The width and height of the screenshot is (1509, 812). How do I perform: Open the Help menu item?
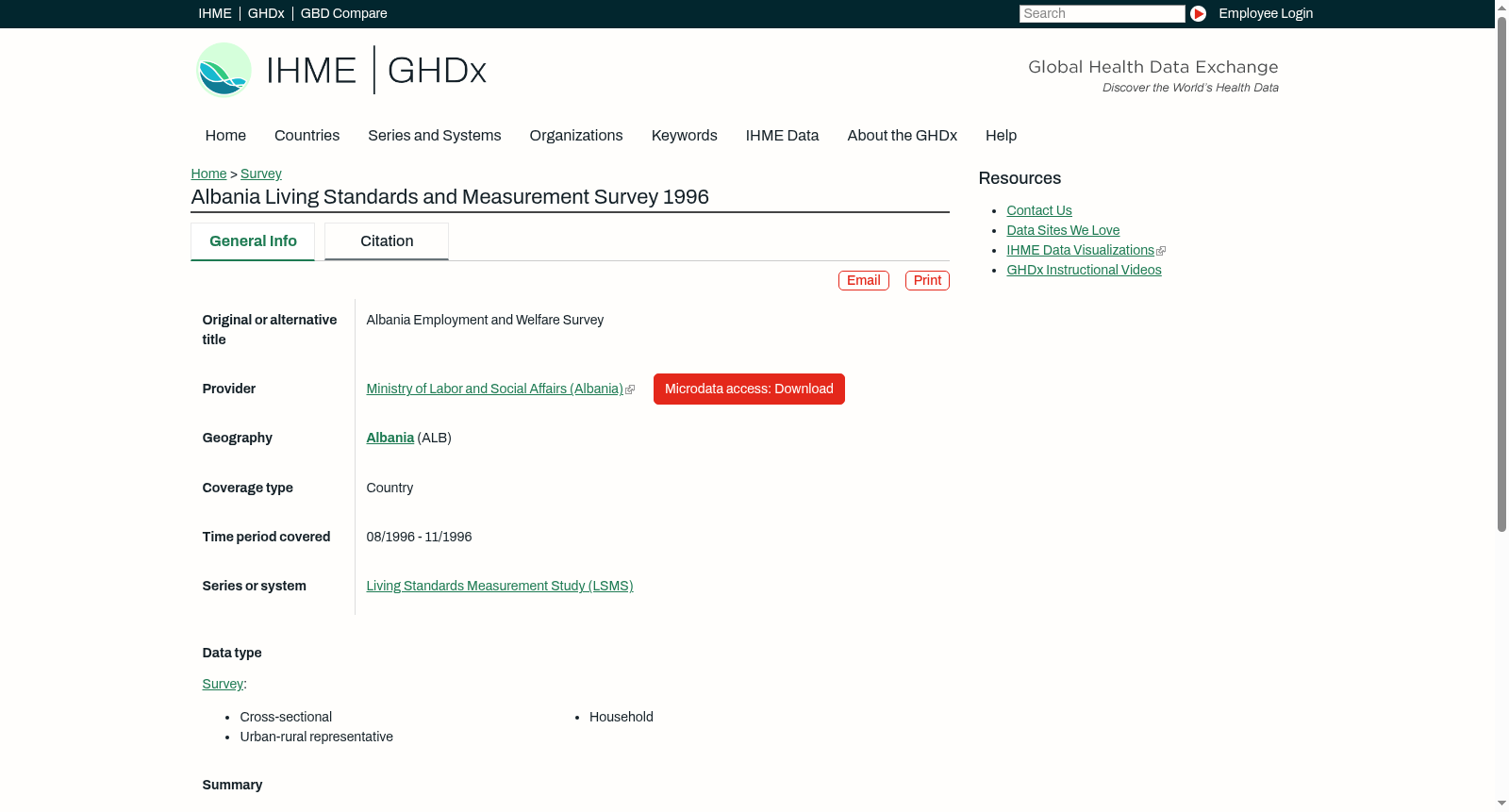1002,136
